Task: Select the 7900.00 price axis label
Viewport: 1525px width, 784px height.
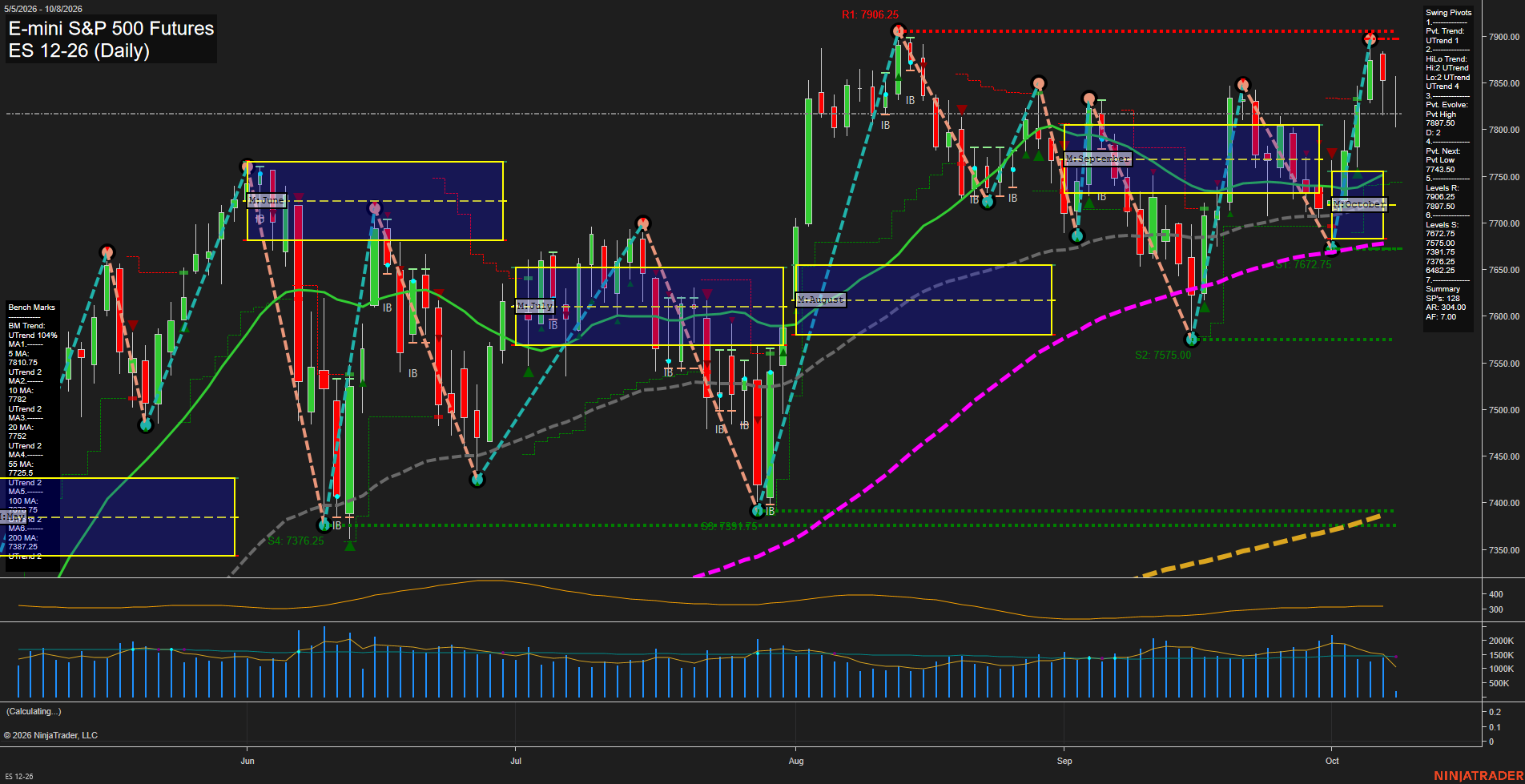Action: pos(1504,37)
